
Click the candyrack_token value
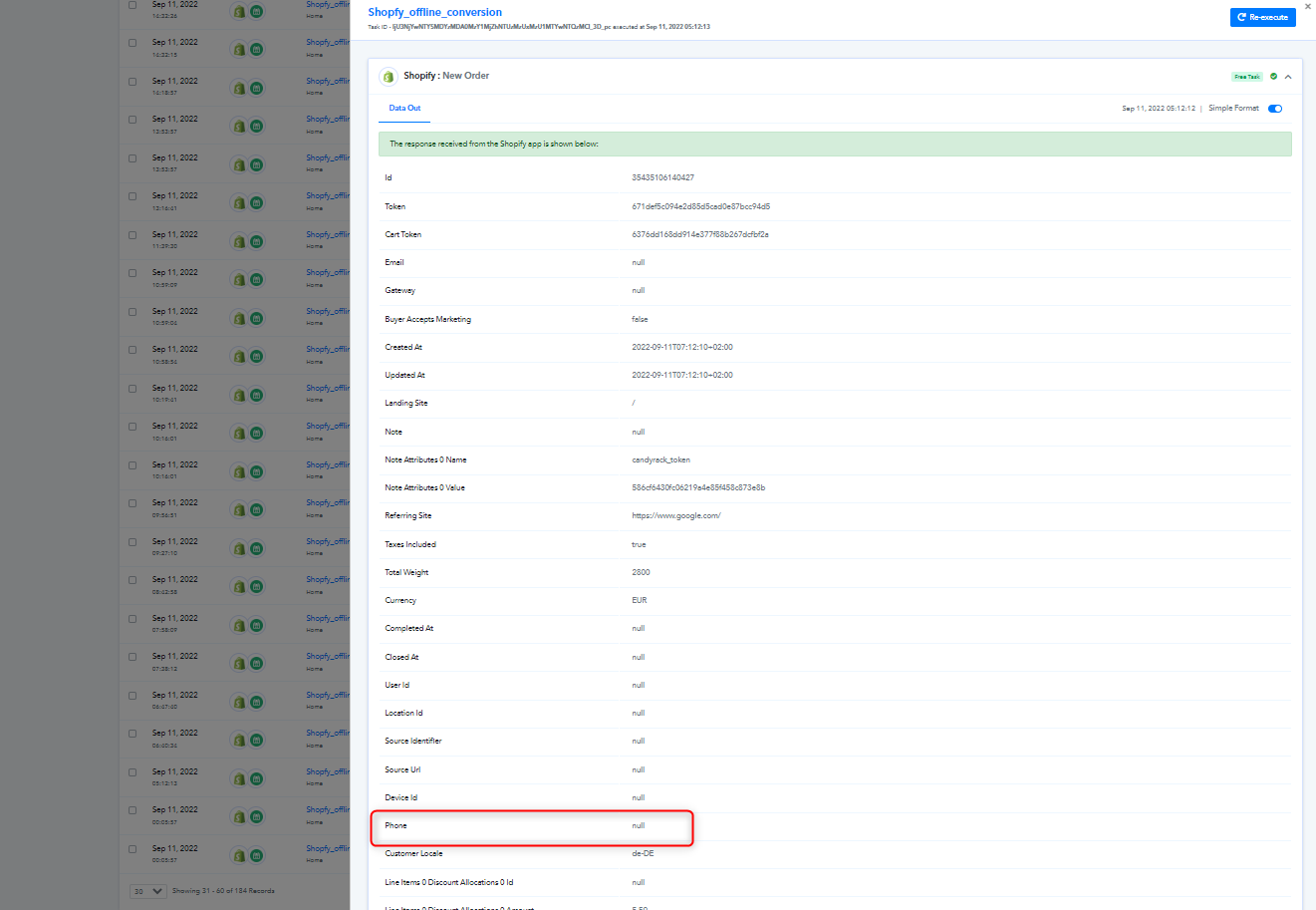(660, 459)
